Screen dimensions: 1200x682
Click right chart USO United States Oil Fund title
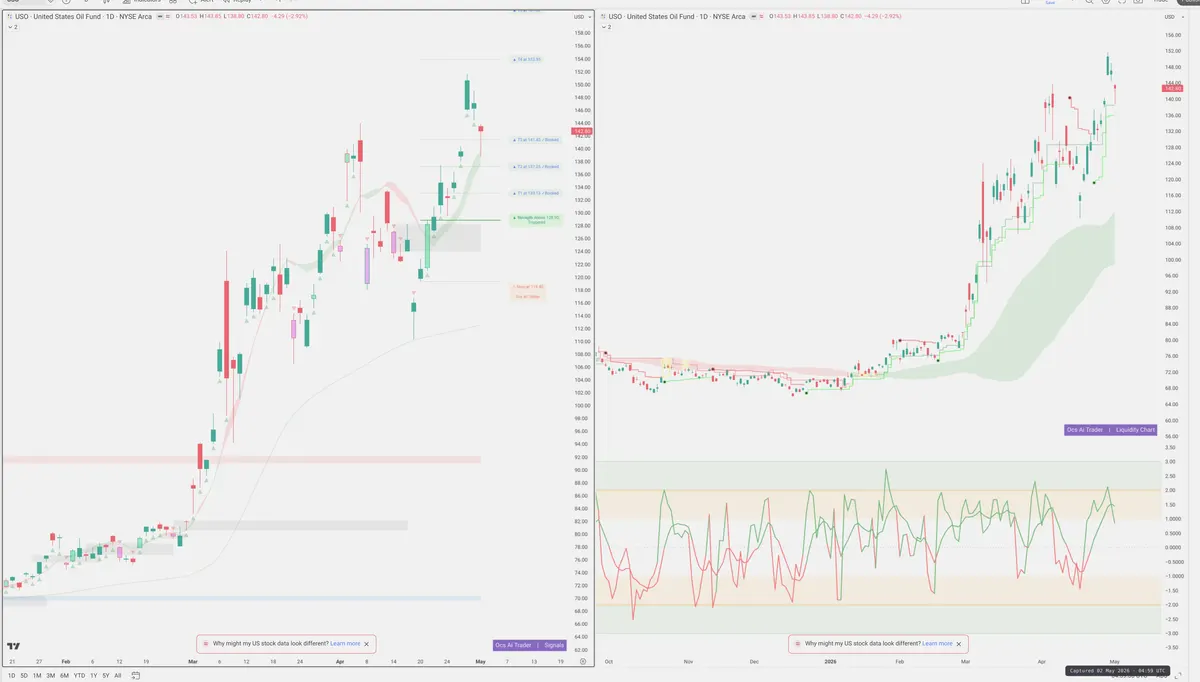click(x=678, y=17)
